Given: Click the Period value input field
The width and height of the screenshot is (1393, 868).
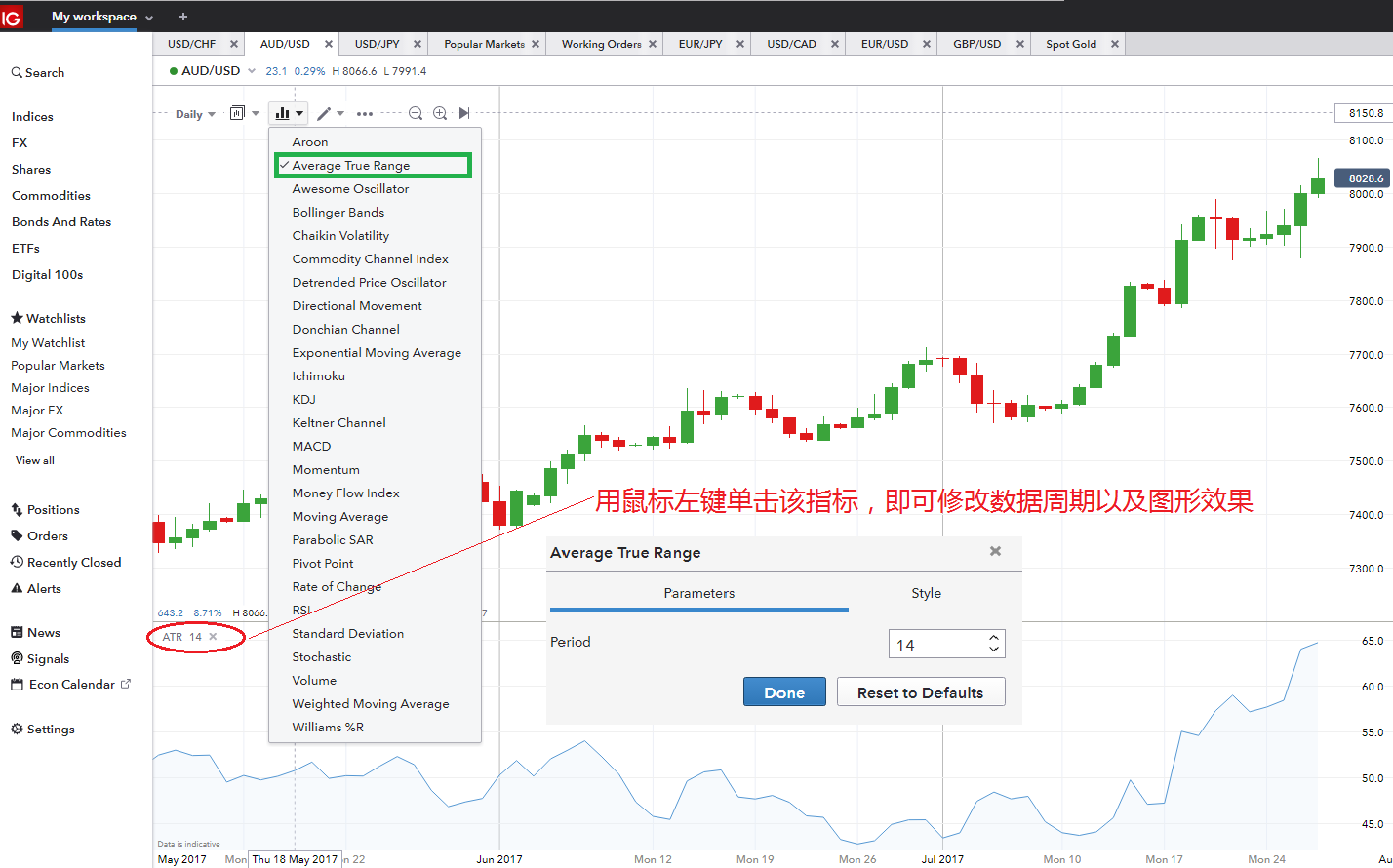Looking at the screenshot, I should pos(936,645).
